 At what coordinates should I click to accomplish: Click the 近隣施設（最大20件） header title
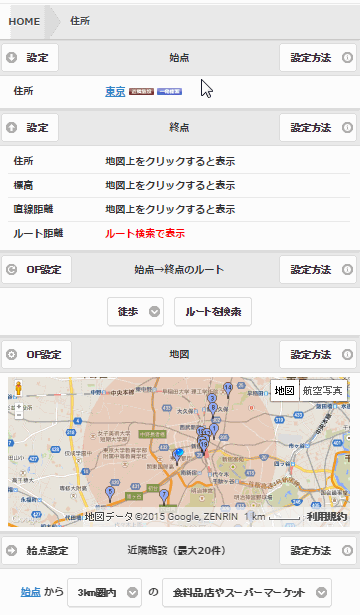pos(178,550)
